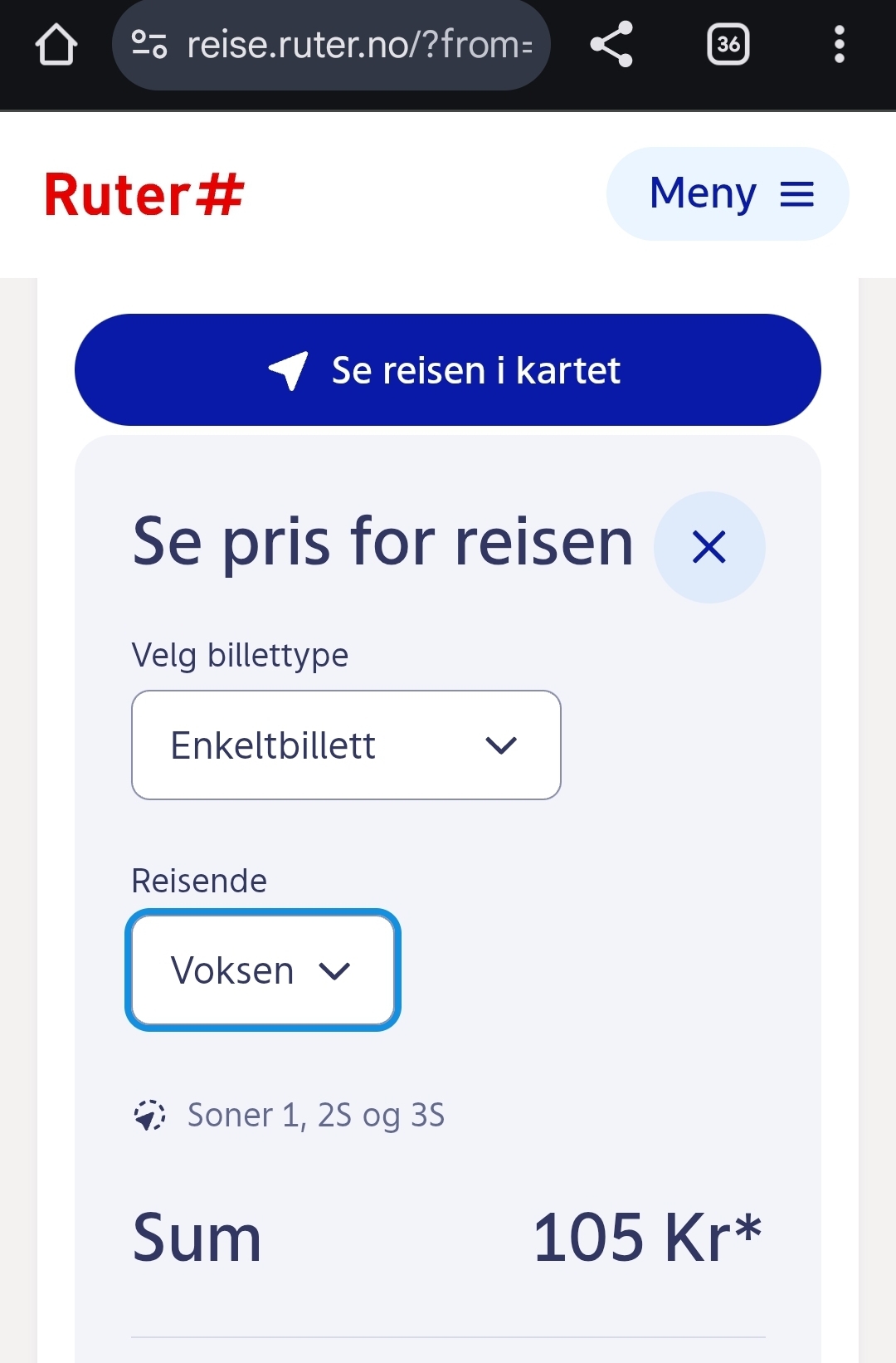This screenshot has width=896, height=1363.
Task: Click the zone icon beside Soner text
Action: click(149, 1115)
